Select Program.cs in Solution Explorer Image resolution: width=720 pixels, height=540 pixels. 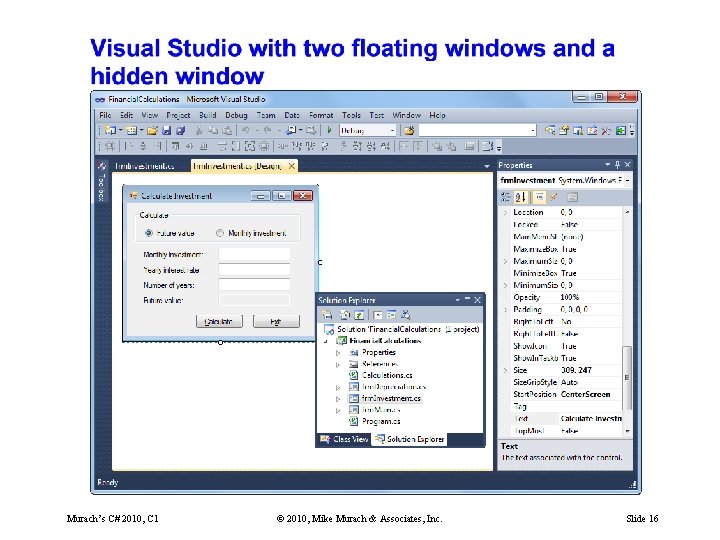click(381, 421)
